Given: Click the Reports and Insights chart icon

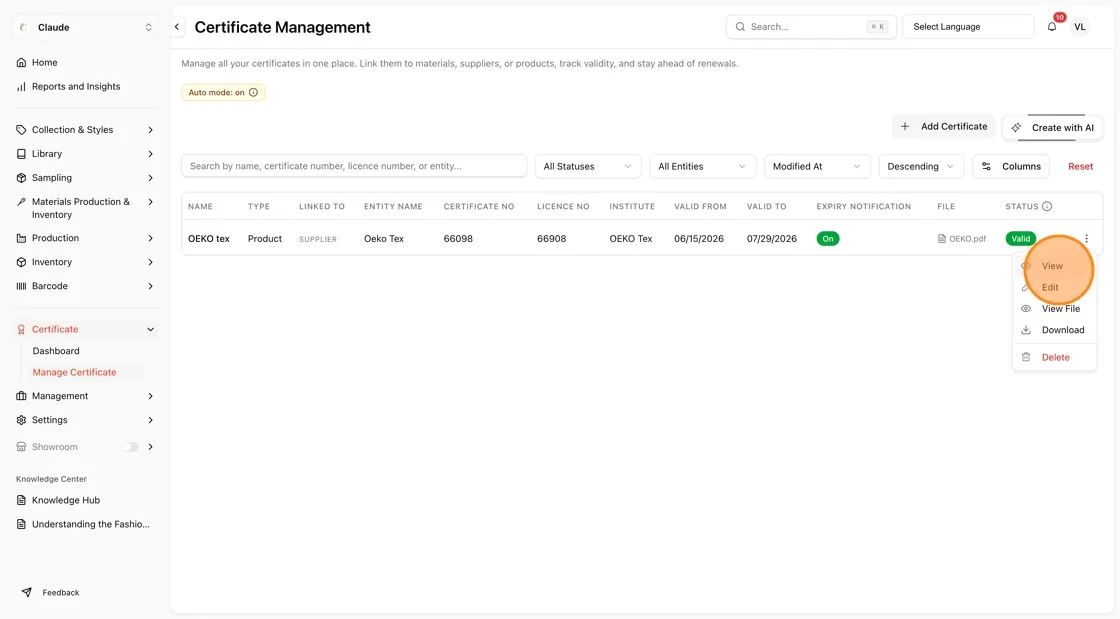Looking at the screenshot, I should 21,86.
